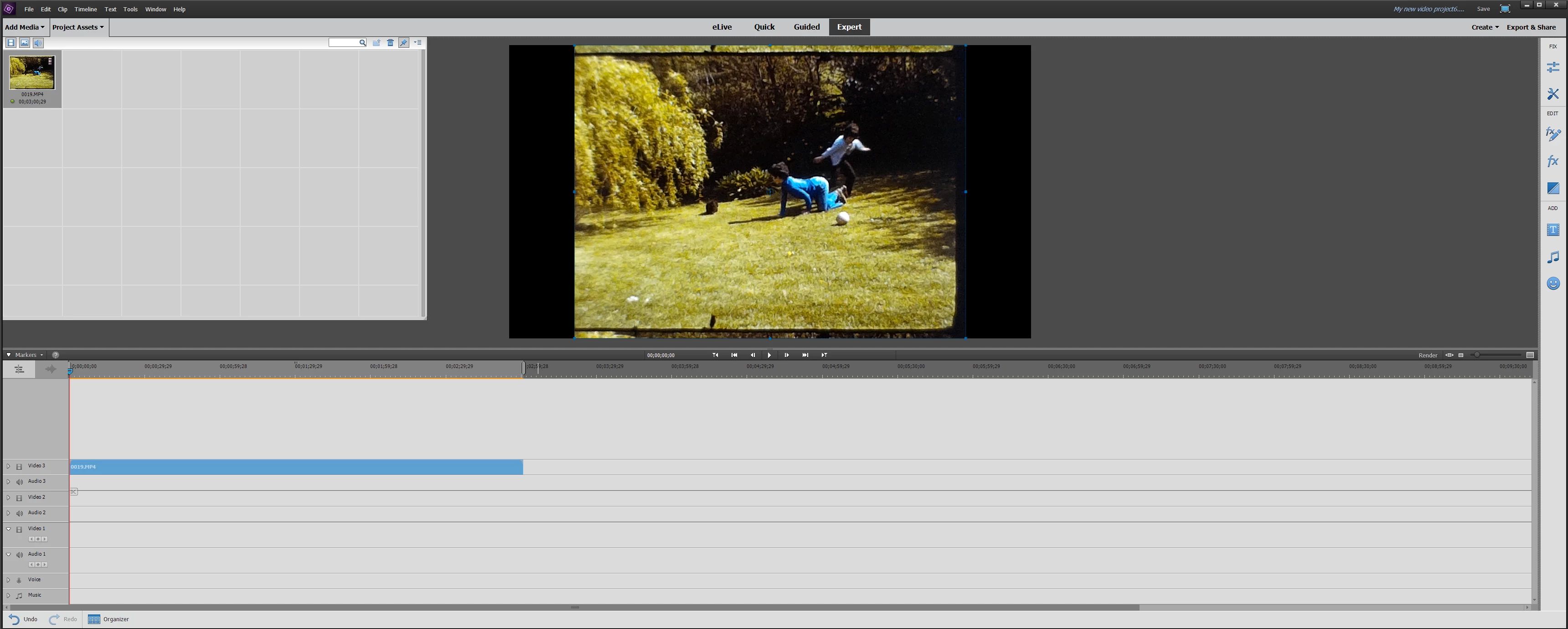Open the Timeline menu
This screenshot has height=629, width=1568.
pyautogui.click(x=85, y=9)
